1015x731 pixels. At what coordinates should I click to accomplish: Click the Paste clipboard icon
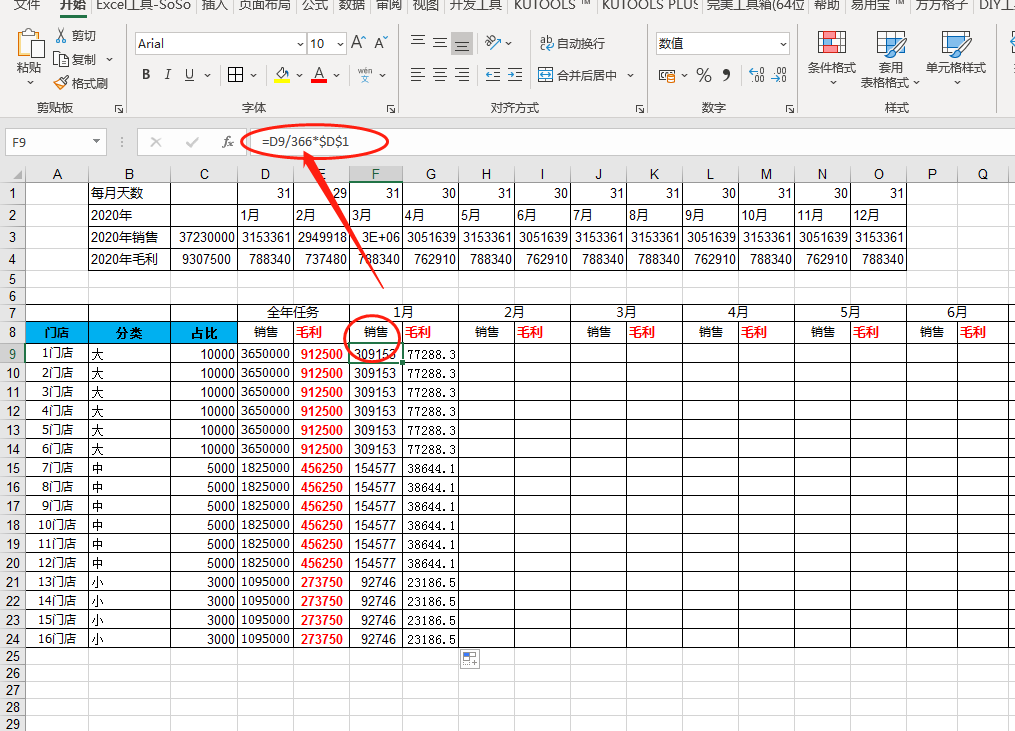pyautogui.click(x=30, y=43)
